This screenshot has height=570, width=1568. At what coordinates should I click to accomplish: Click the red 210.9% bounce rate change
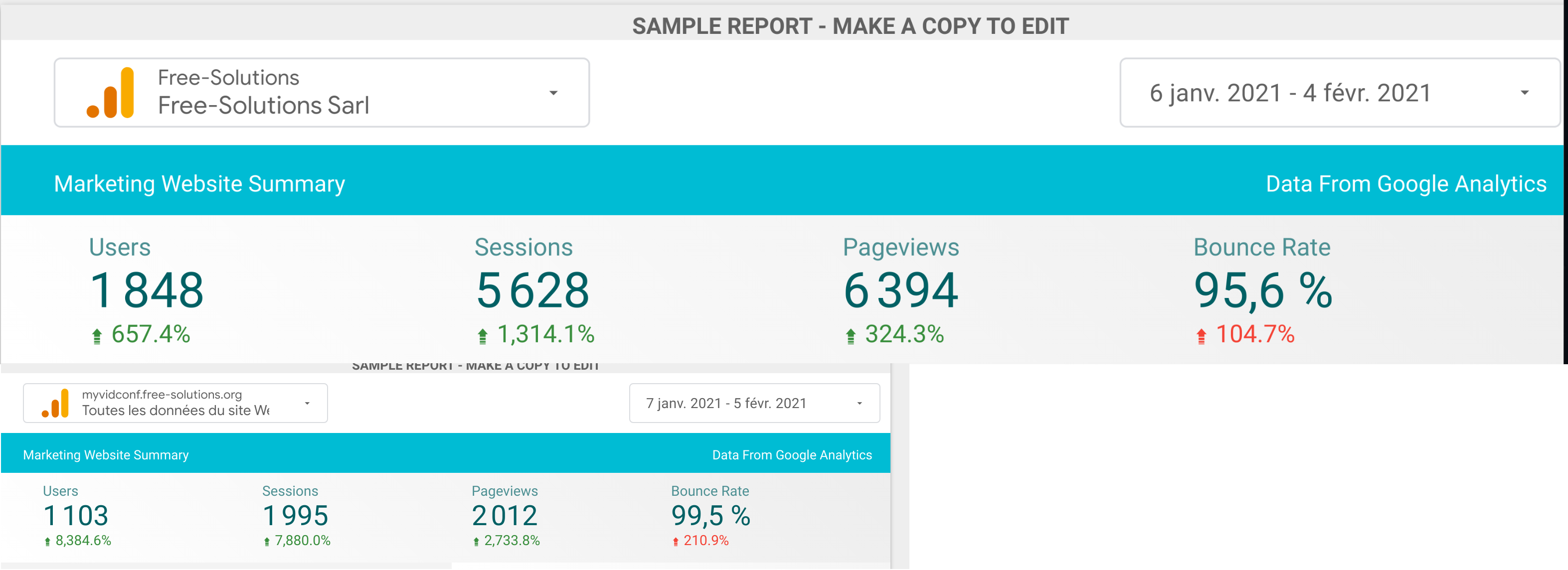click(x=706, y=540)
